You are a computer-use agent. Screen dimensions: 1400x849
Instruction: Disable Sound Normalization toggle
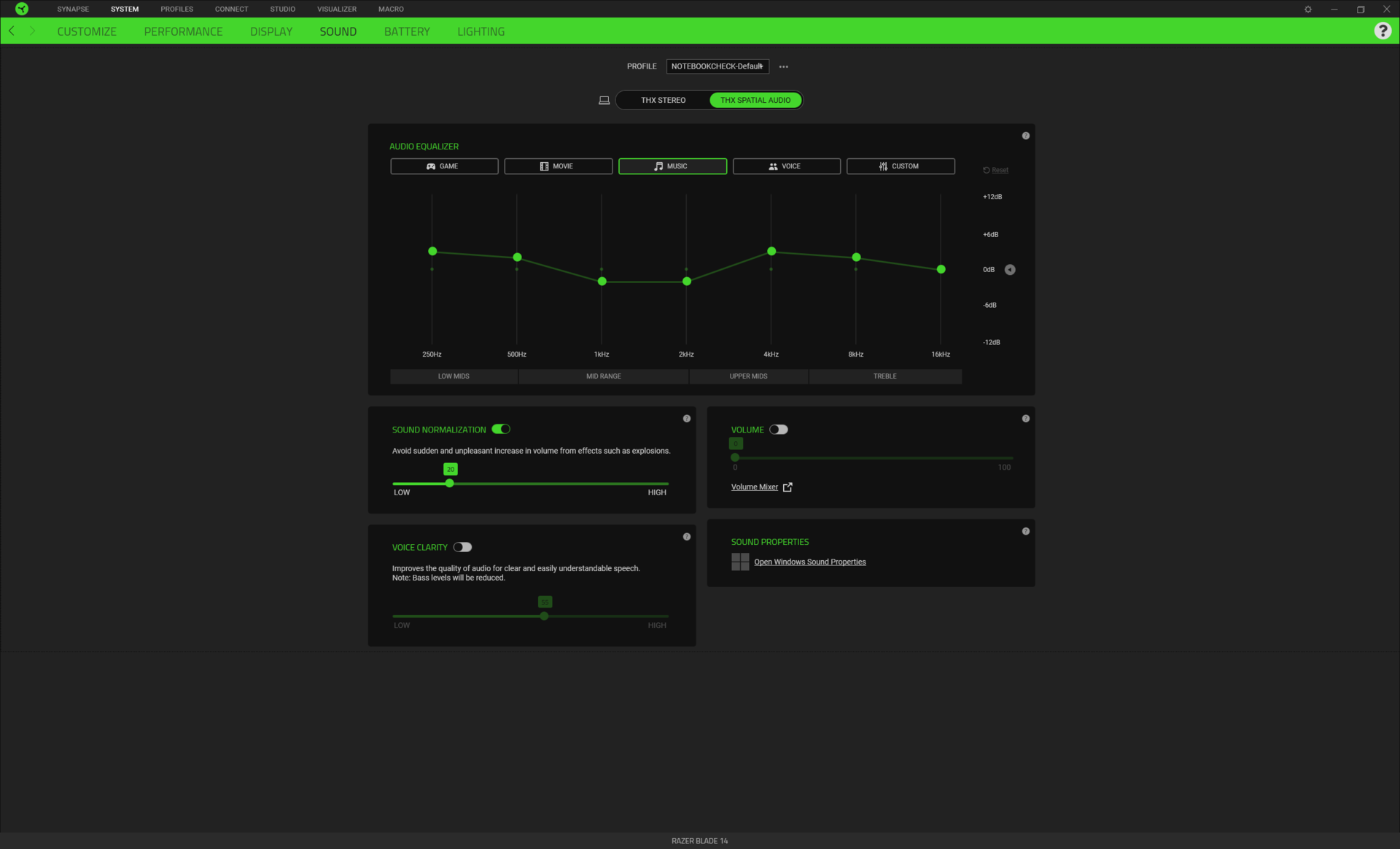click(501, 430)
